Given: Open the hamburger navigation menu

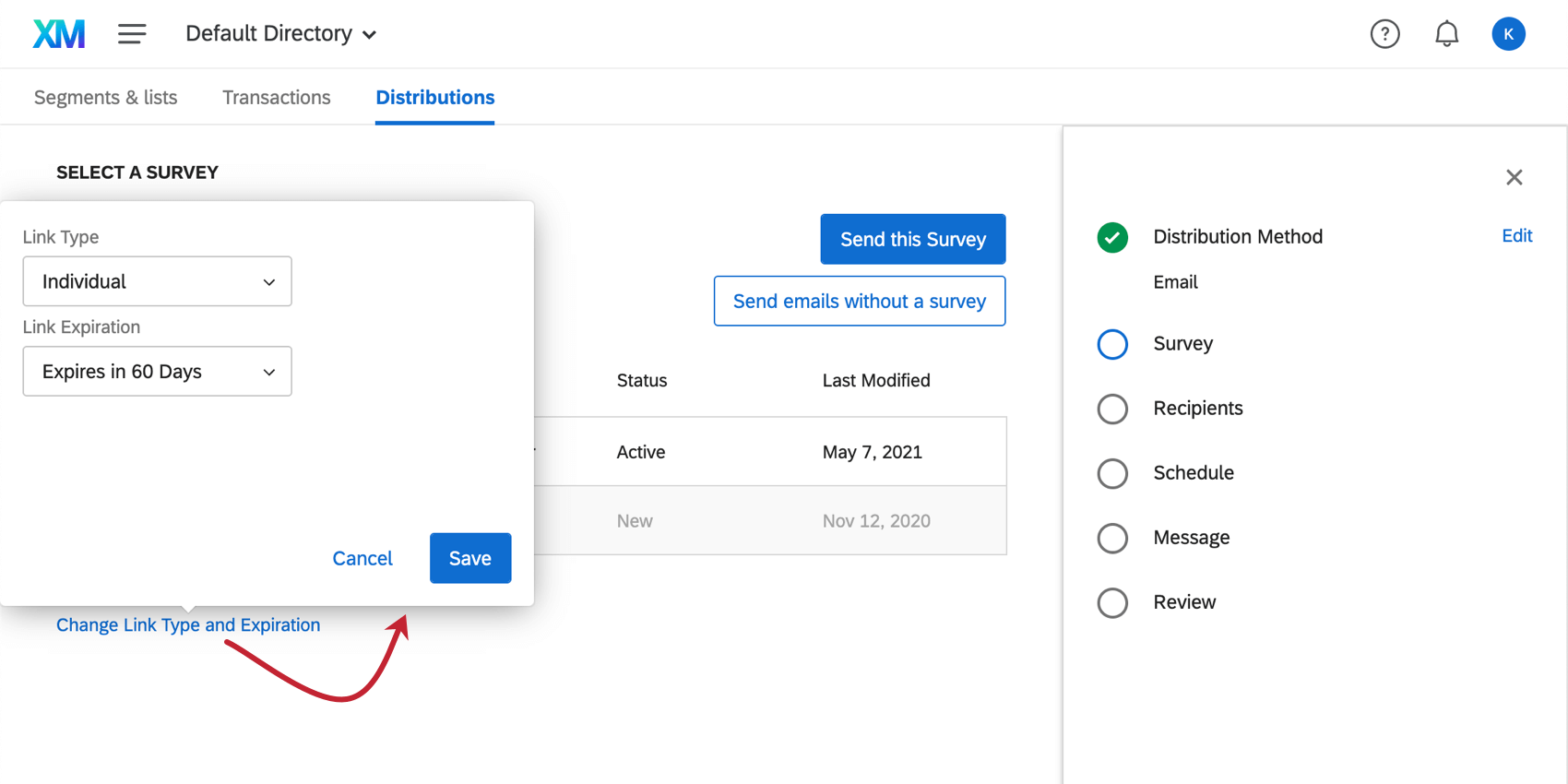Looking at the screenshot, I should point(132,34).
